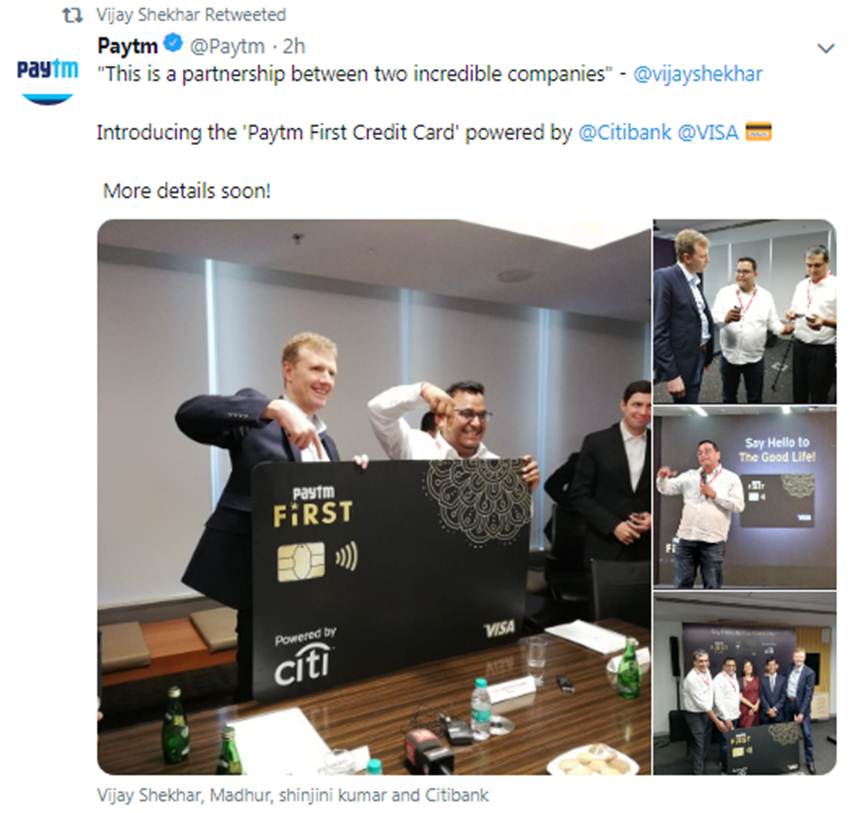Open the @Paytm handle
The height and width of the screenshot is (813, 850).
click(227, 47)
